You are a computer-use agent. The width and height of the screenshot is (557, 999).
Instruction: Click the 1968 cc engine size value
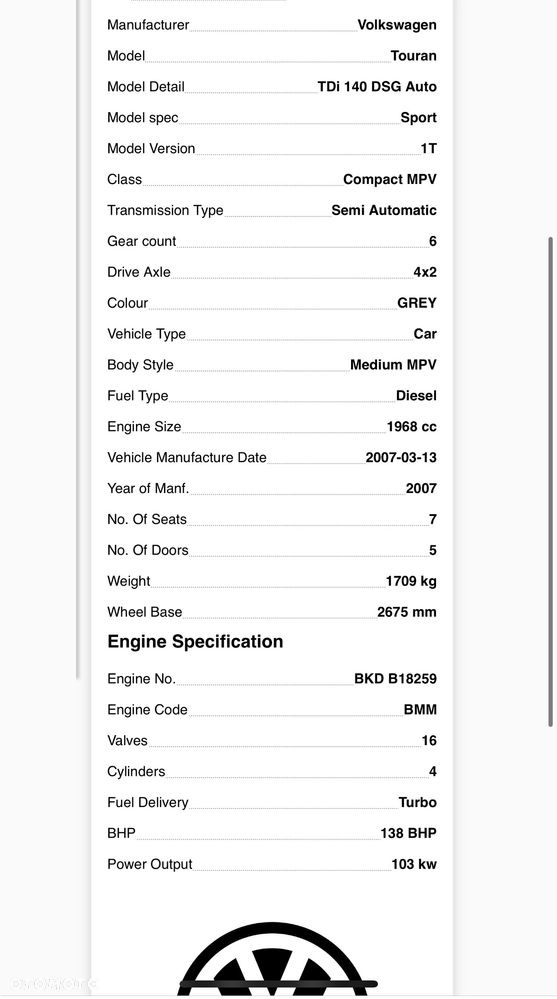click(412, 427)
